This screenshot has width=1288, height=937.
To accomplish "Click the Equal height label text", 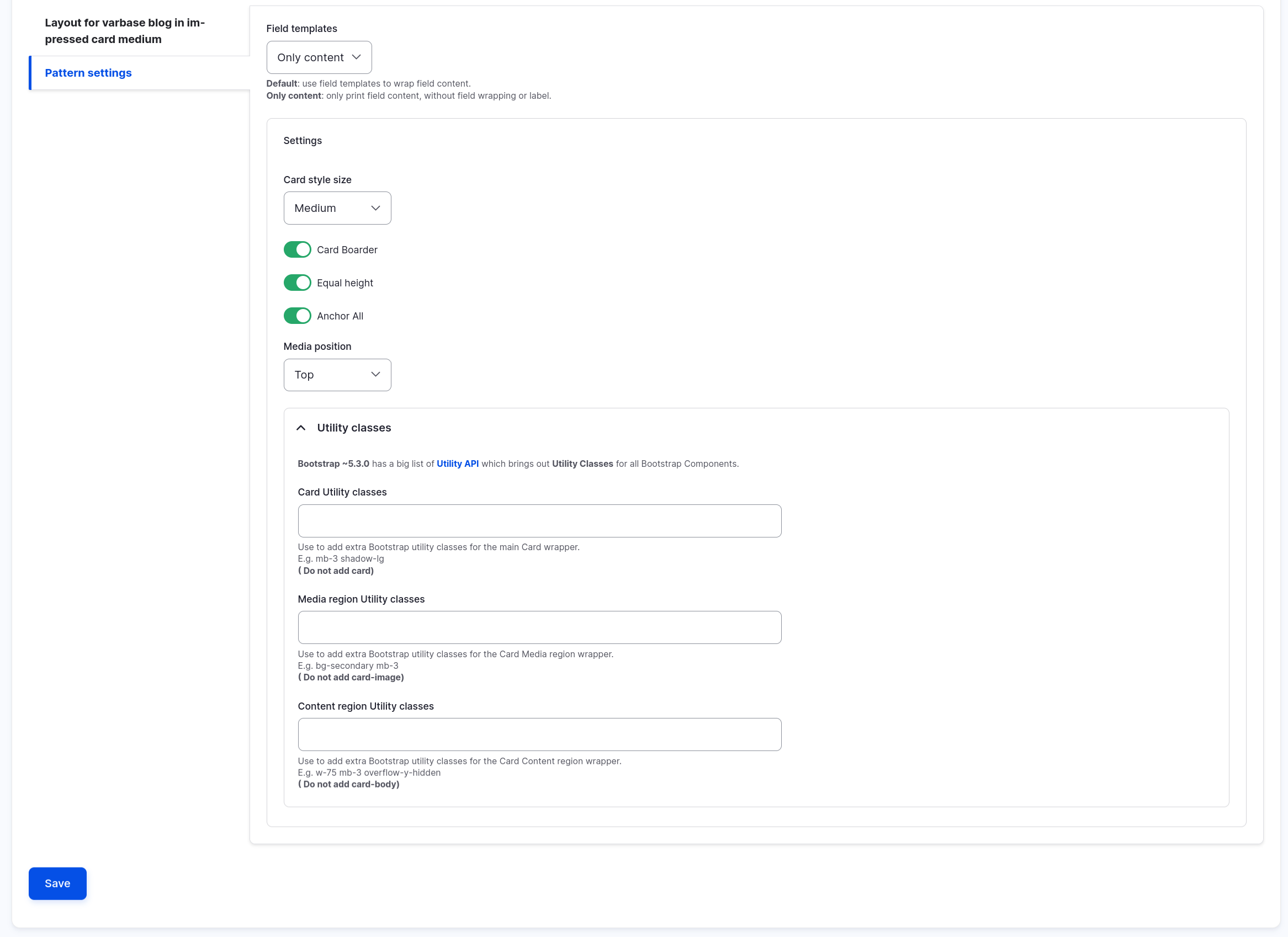I will tap(344, 283).
